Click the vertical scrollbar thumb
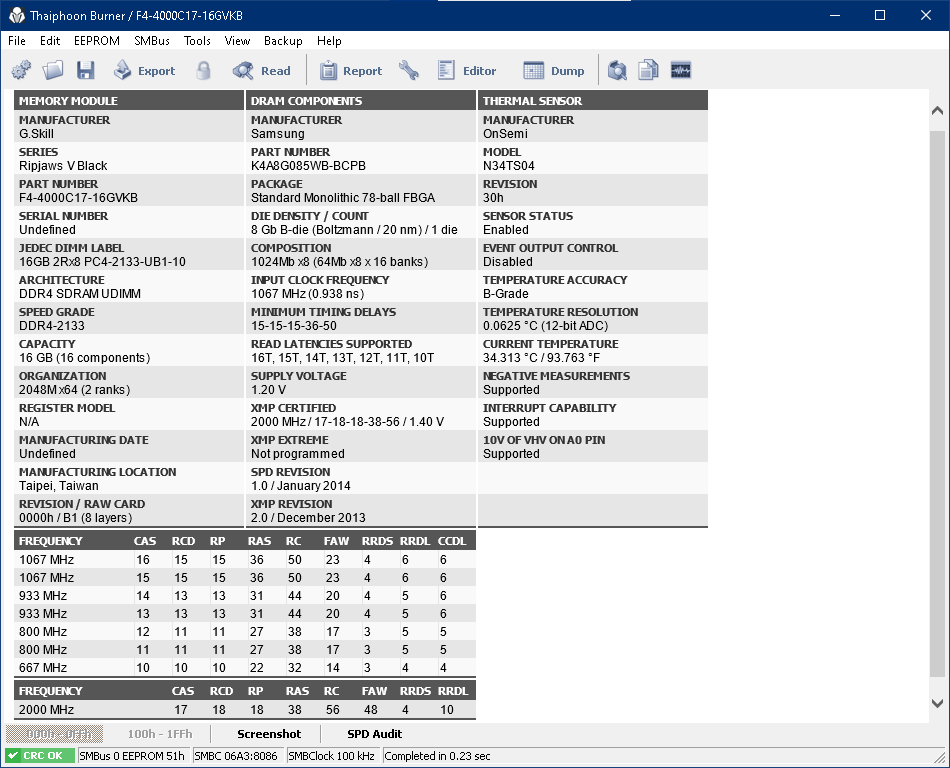Screen dimensions: 950x768 [937, 403]
